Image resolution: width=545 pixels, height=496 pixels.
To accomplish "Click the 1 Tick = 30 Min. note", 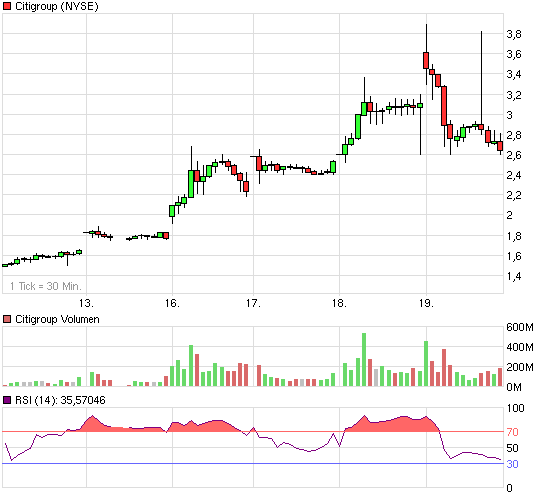I will (x=46, y=286).
